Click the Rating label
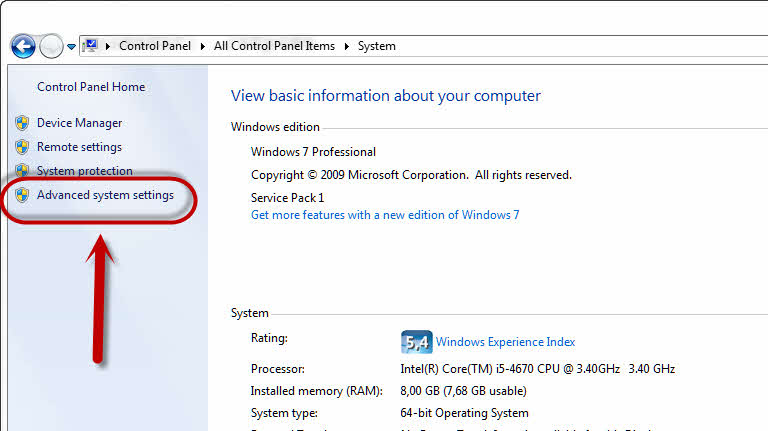The width and height of the screenshot is (768, 431). (269, 338)
